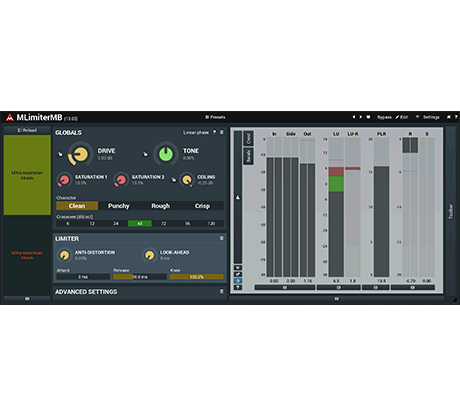Click the lock icon beside the Drive knob
The height and width of the screenshot is (416, 460).
click(60, 154)
